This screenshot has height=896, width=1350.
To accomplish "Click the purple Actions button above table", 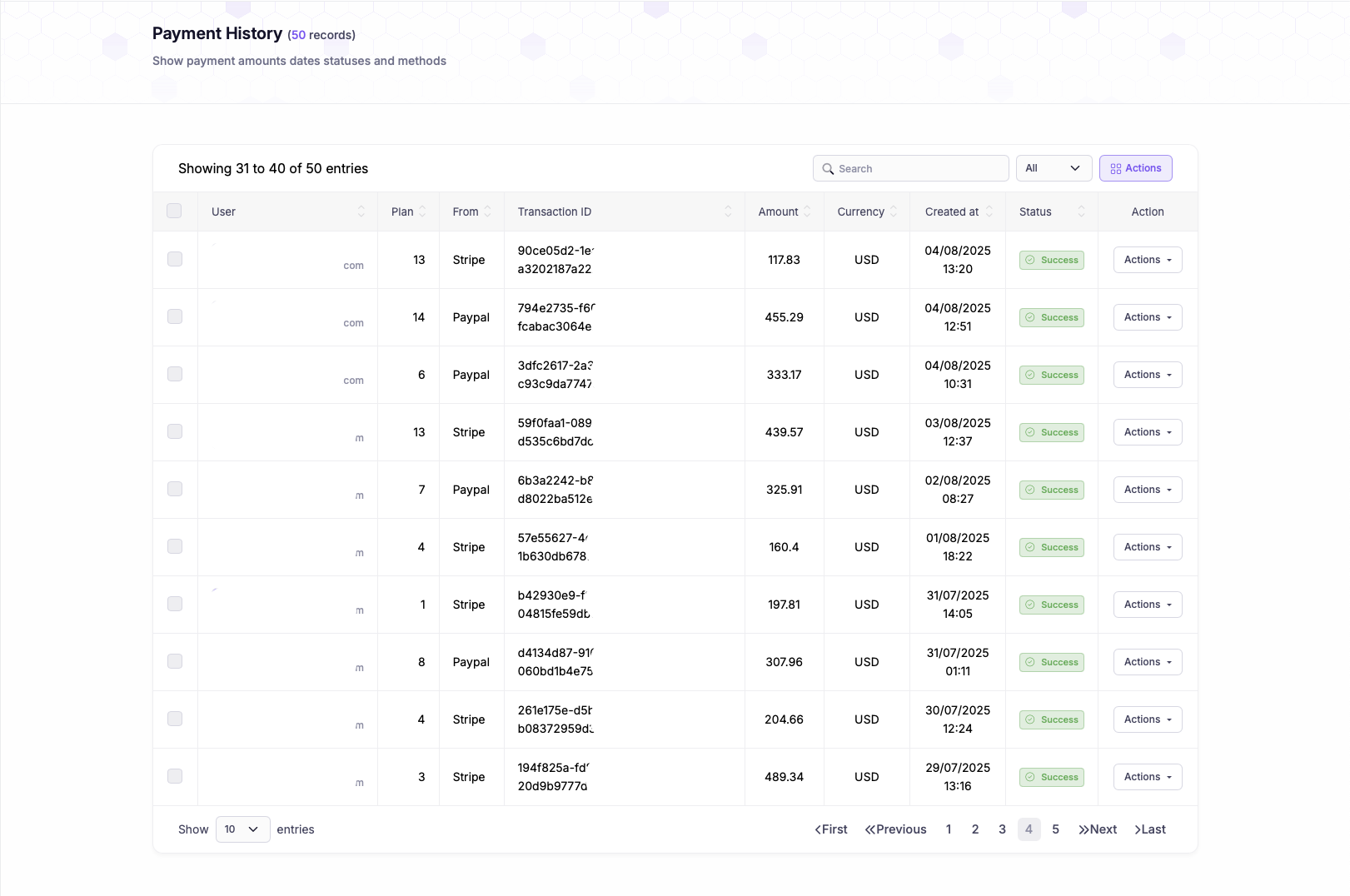I will pos(1135,168).
